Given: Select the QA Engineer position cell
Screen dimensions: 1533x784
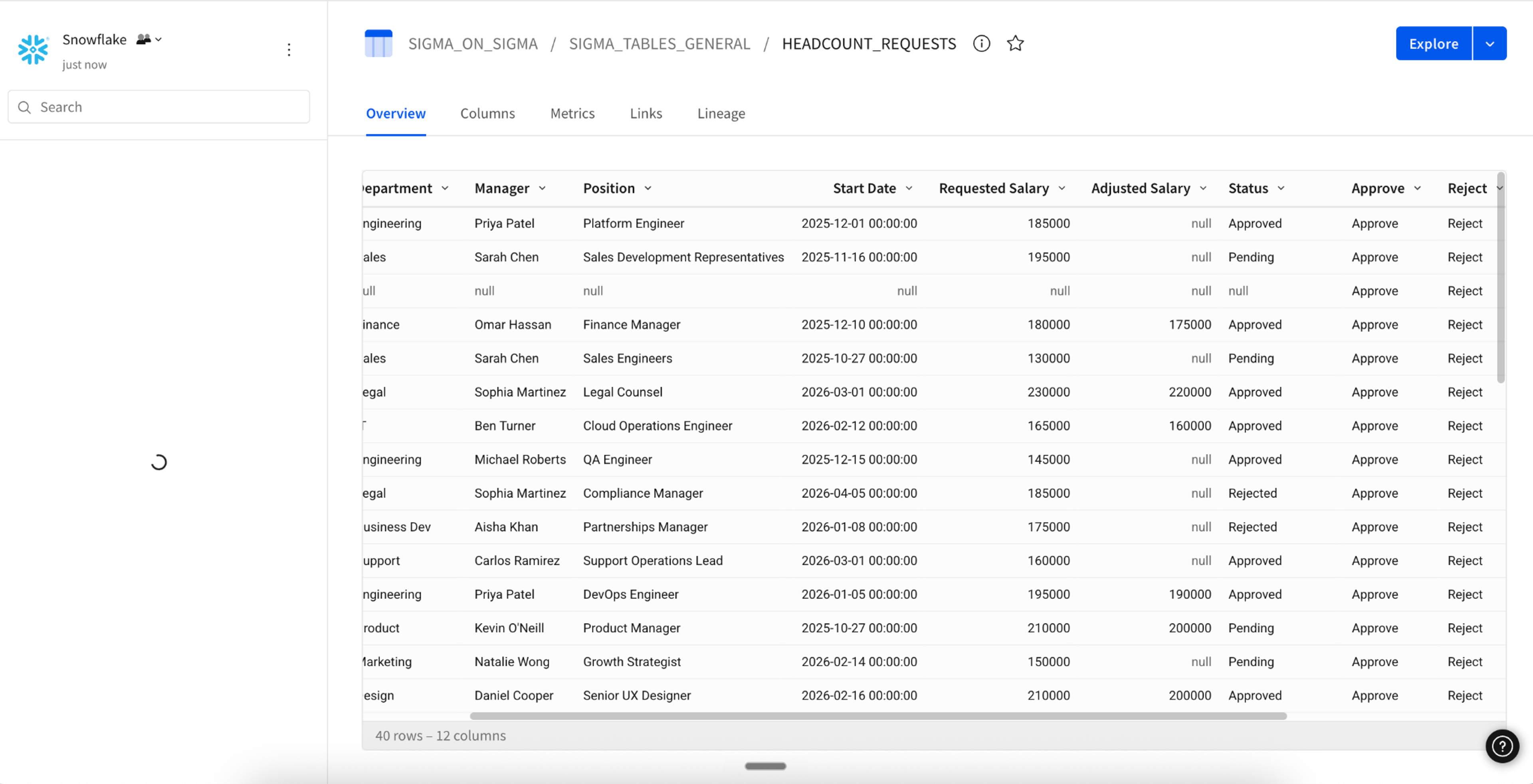Looking at the screenshot, I should 617,460.
